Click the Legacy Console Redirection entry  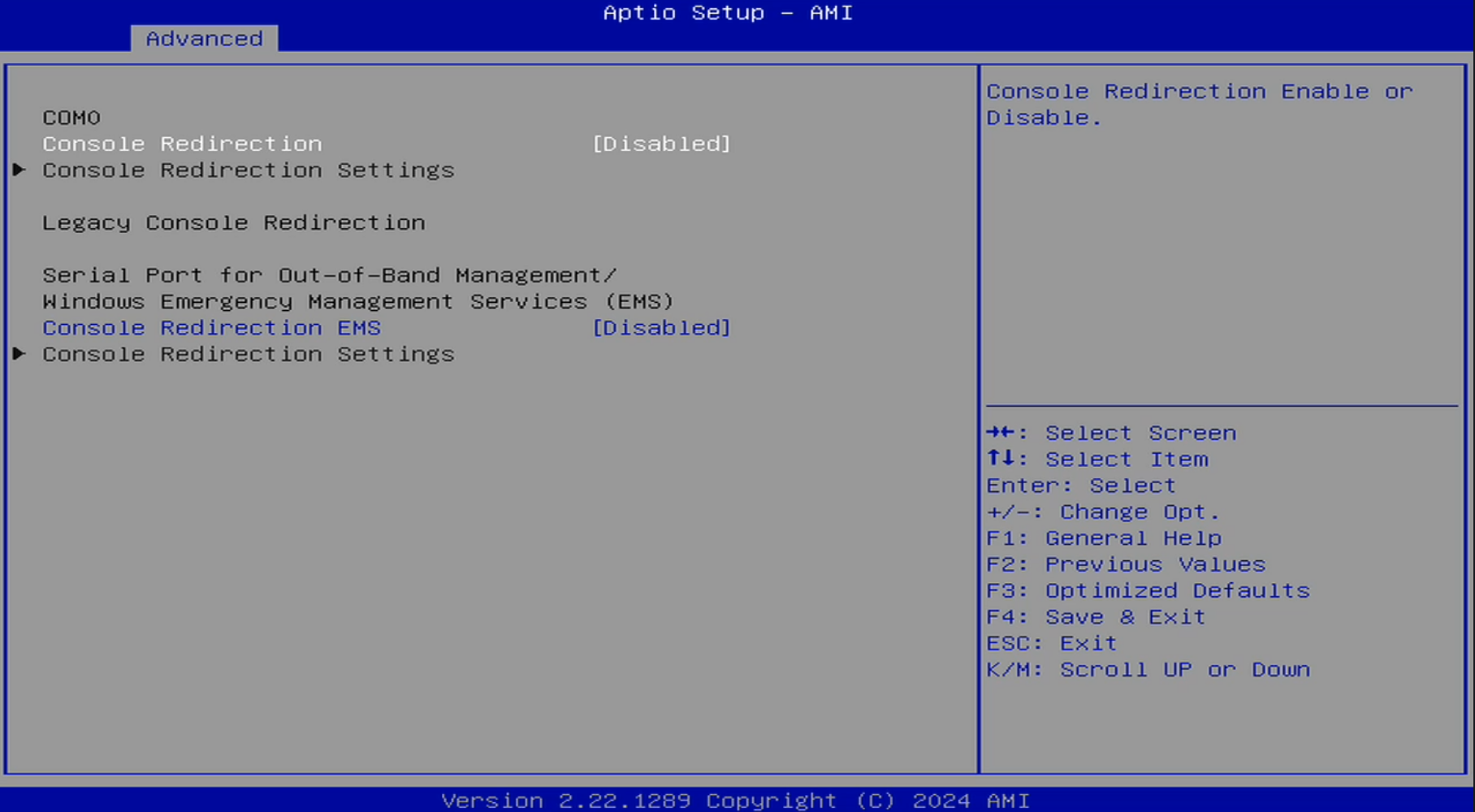click(x=233, y=222)
